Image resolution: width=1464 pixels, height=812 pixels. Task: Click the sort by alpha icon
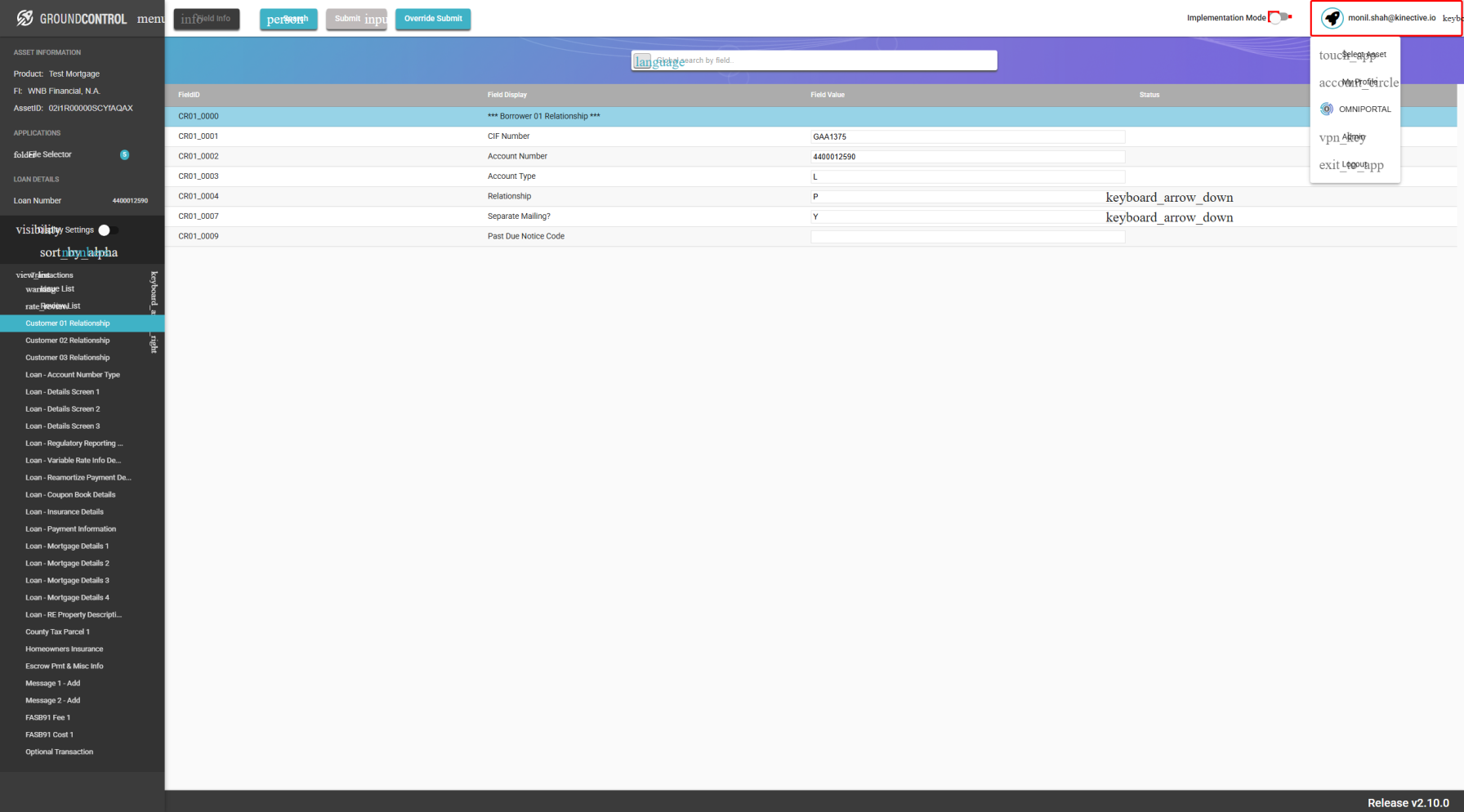78,252
